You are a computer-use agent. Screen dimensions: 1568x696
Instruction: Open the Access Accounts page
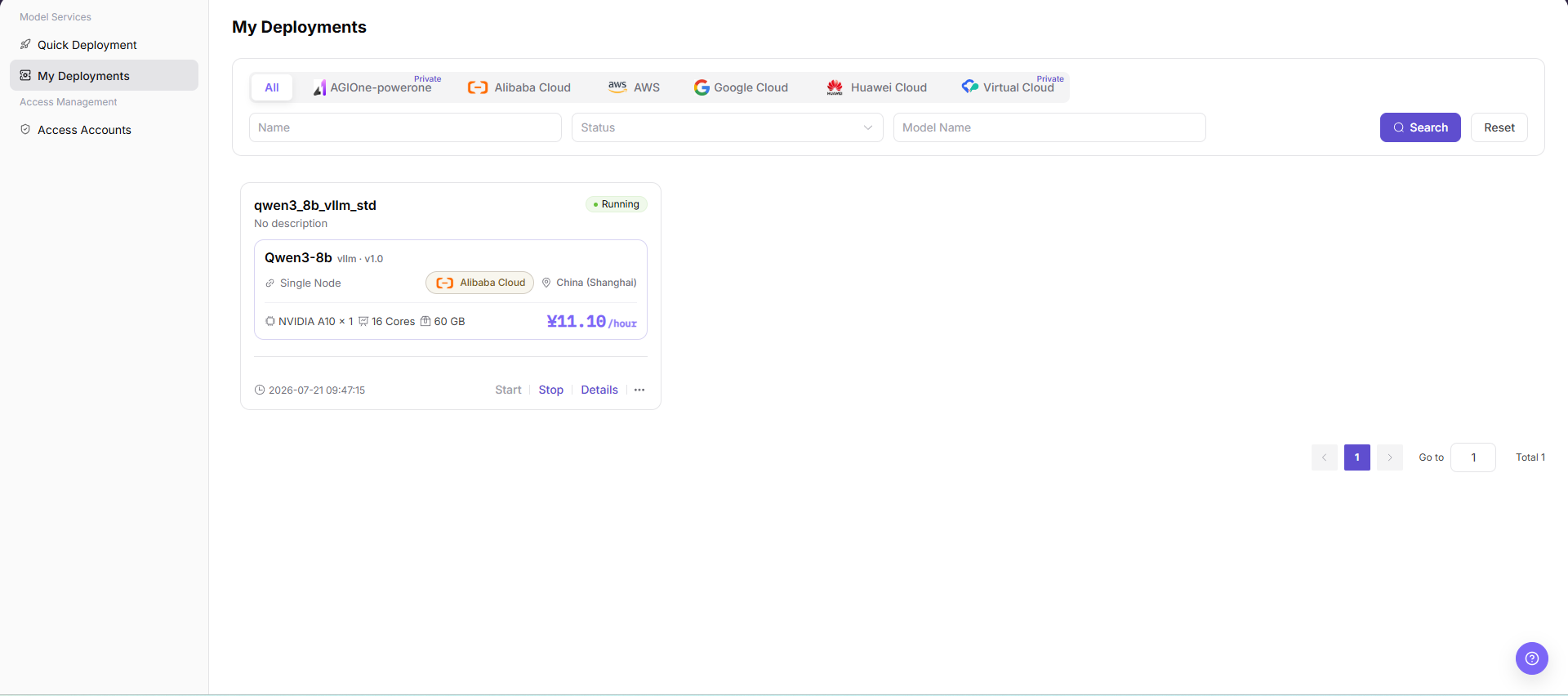pyautogui.click(x=104, y=130)
